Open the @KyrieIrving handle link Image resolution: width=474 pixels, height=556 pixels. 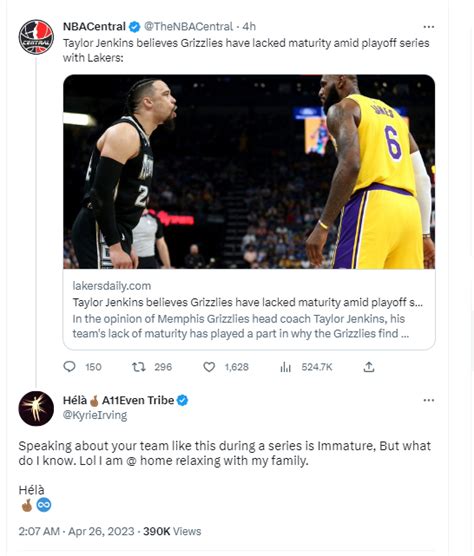click(95, 415)
